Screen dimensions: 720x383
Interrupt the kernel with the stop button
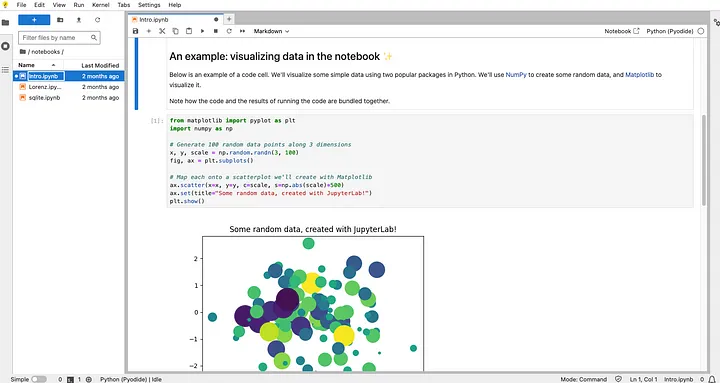click(215, 31)
